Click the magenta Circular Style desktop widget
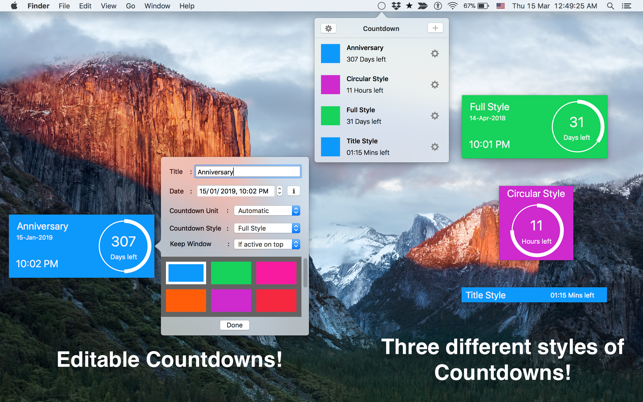This screenshot has height=402, width=643. pyautogui.click(x=536, y=223)
